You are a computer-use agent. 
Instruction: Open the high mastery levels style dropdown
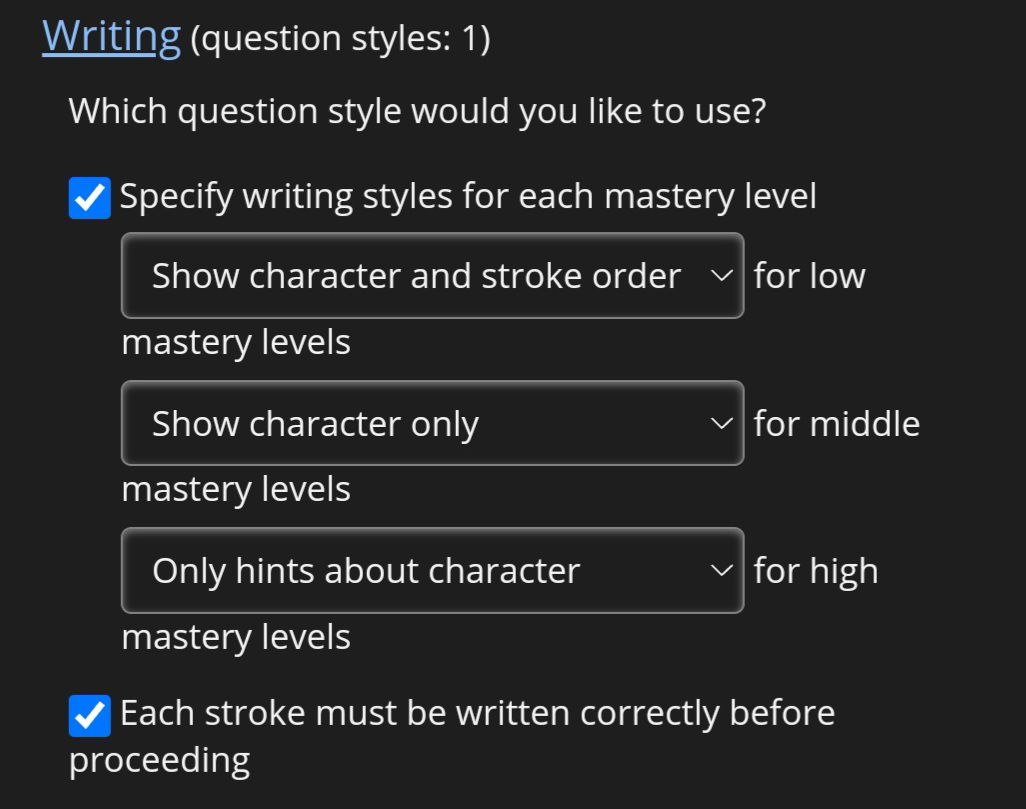point(432,570)
